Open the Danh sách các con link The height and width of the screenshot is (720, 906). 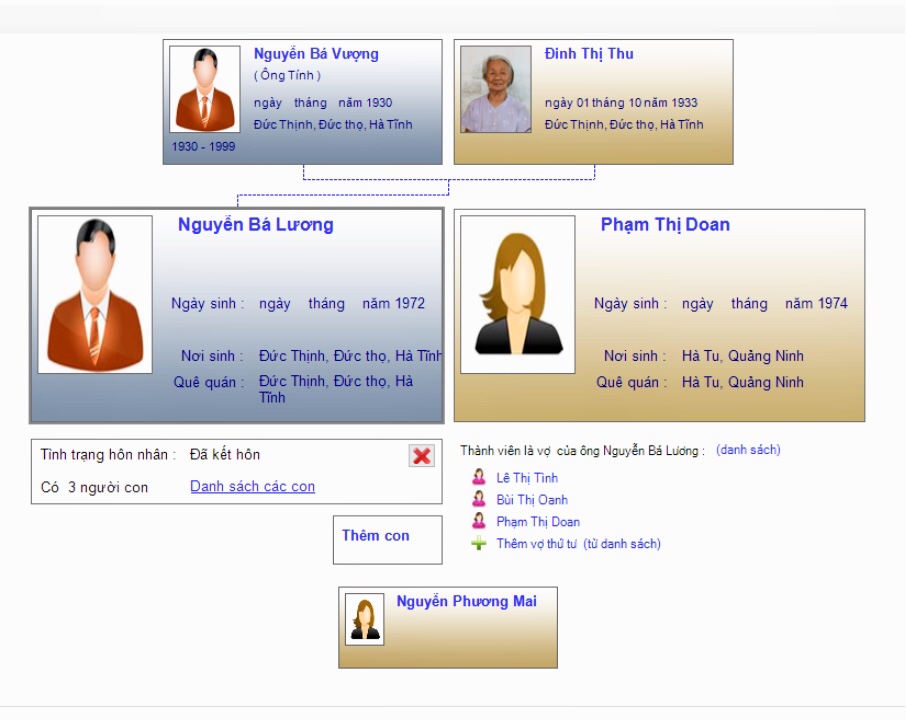click(x=253, y=487)
